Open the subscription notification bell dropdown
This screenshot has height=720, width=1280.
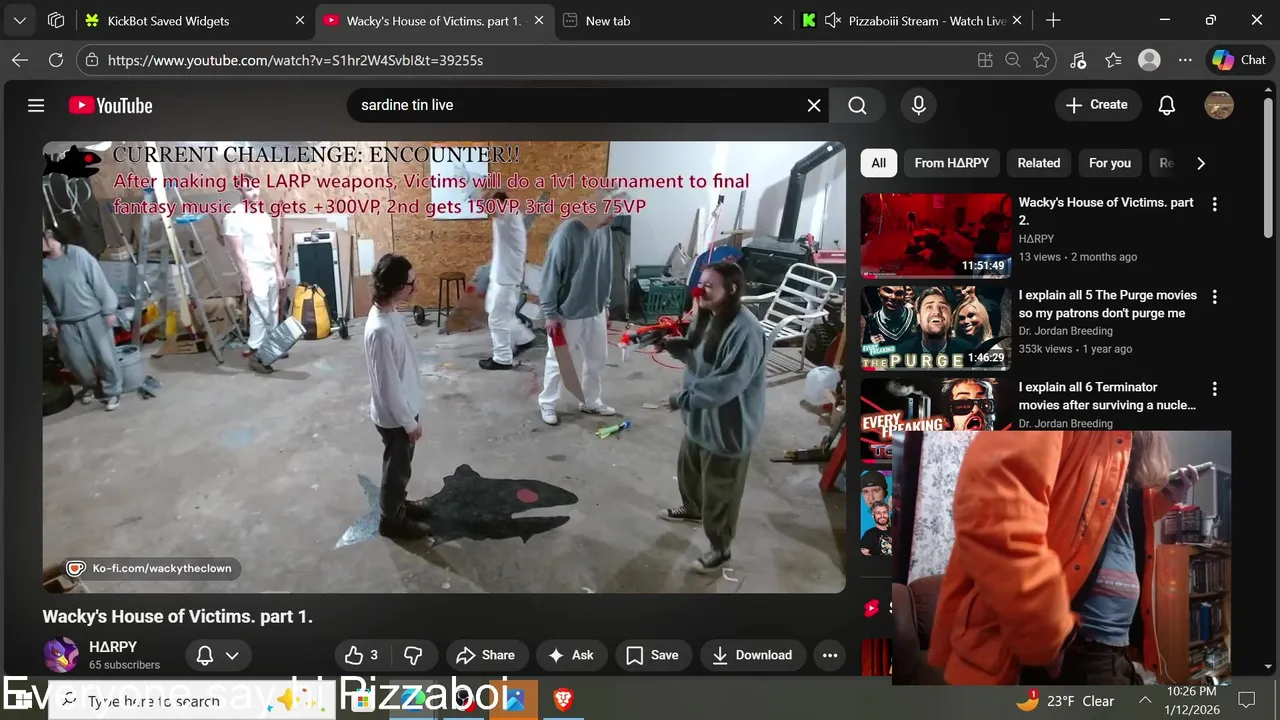[x=218, y=655]
